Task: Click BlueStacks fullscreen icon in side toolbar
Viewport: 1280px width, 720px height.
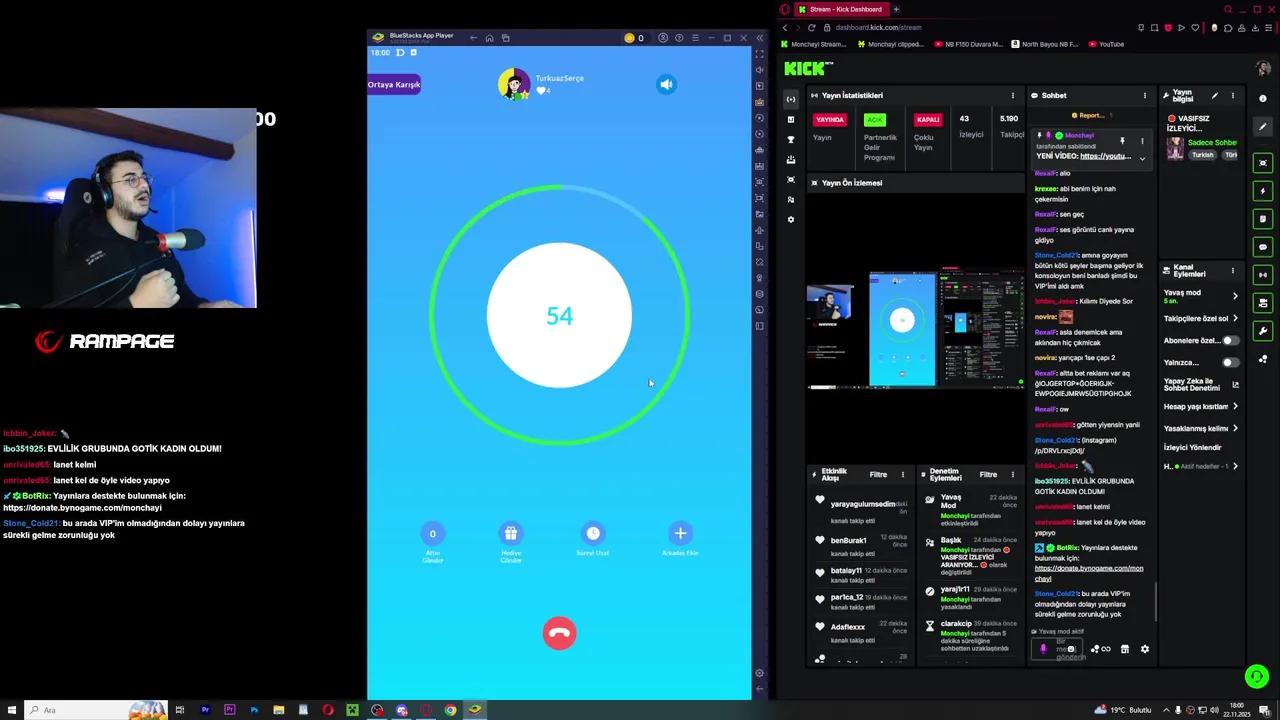Action: pyautogui.click(x=760, y=54)
